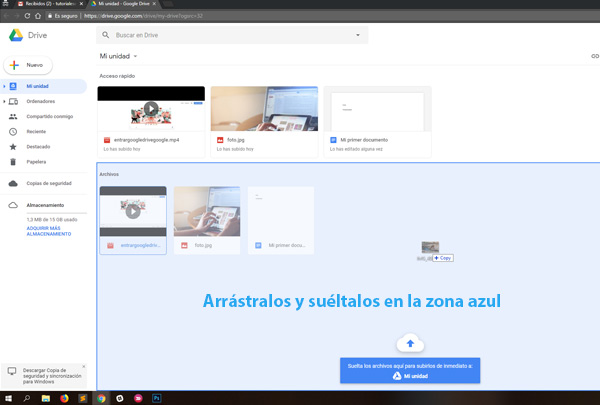The image size is (600, 405).
Task: Click the Compartido conmigo people icon
Action: [x=13, y=116]
